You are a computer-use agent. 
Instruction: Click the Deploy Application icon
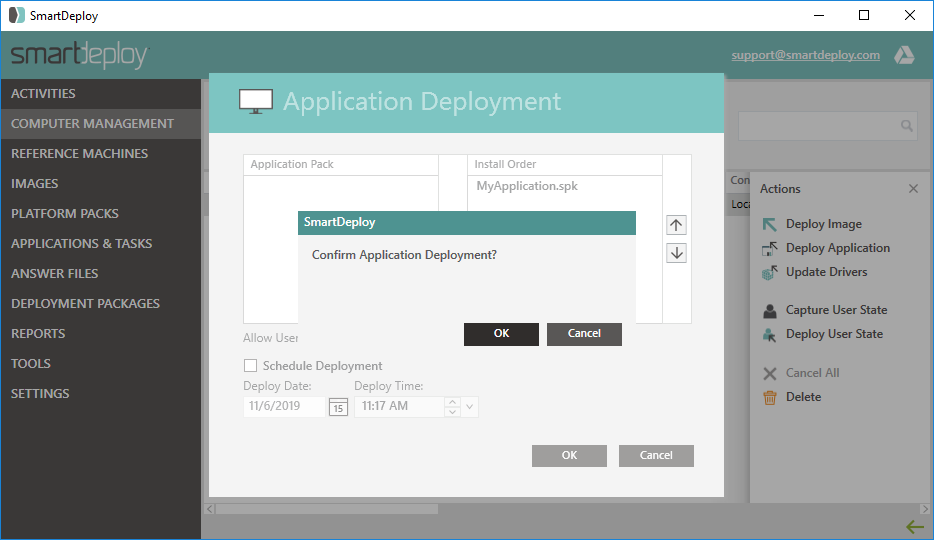point(770,248)
